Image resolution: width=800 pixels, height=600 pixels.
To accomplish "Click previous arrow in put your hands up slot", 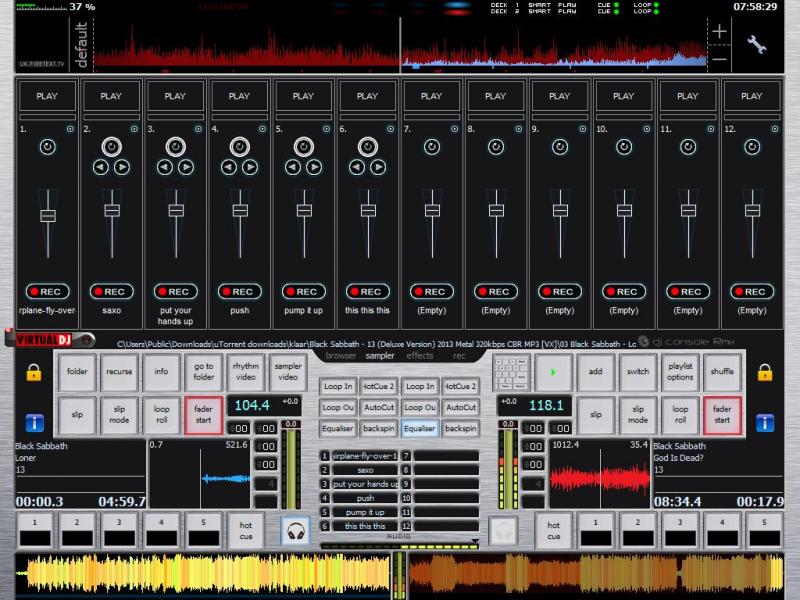I will point(165,167).
